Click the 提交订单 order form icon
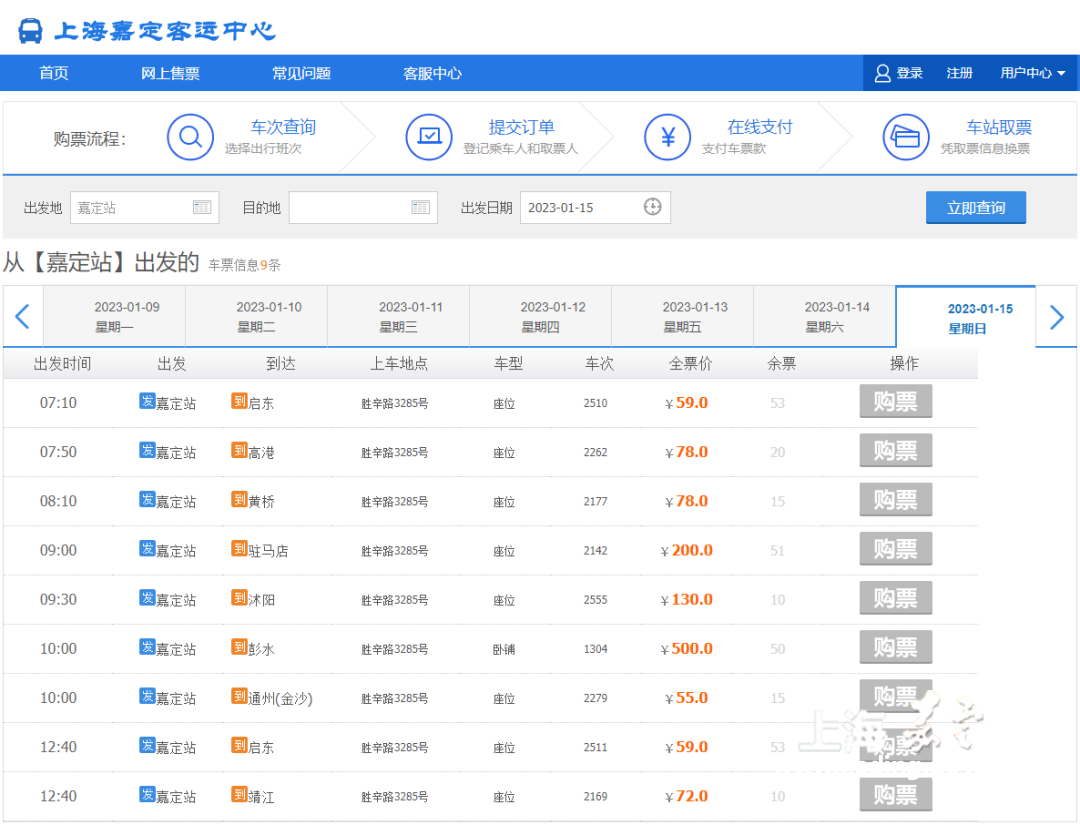 [x=429, y=138]
